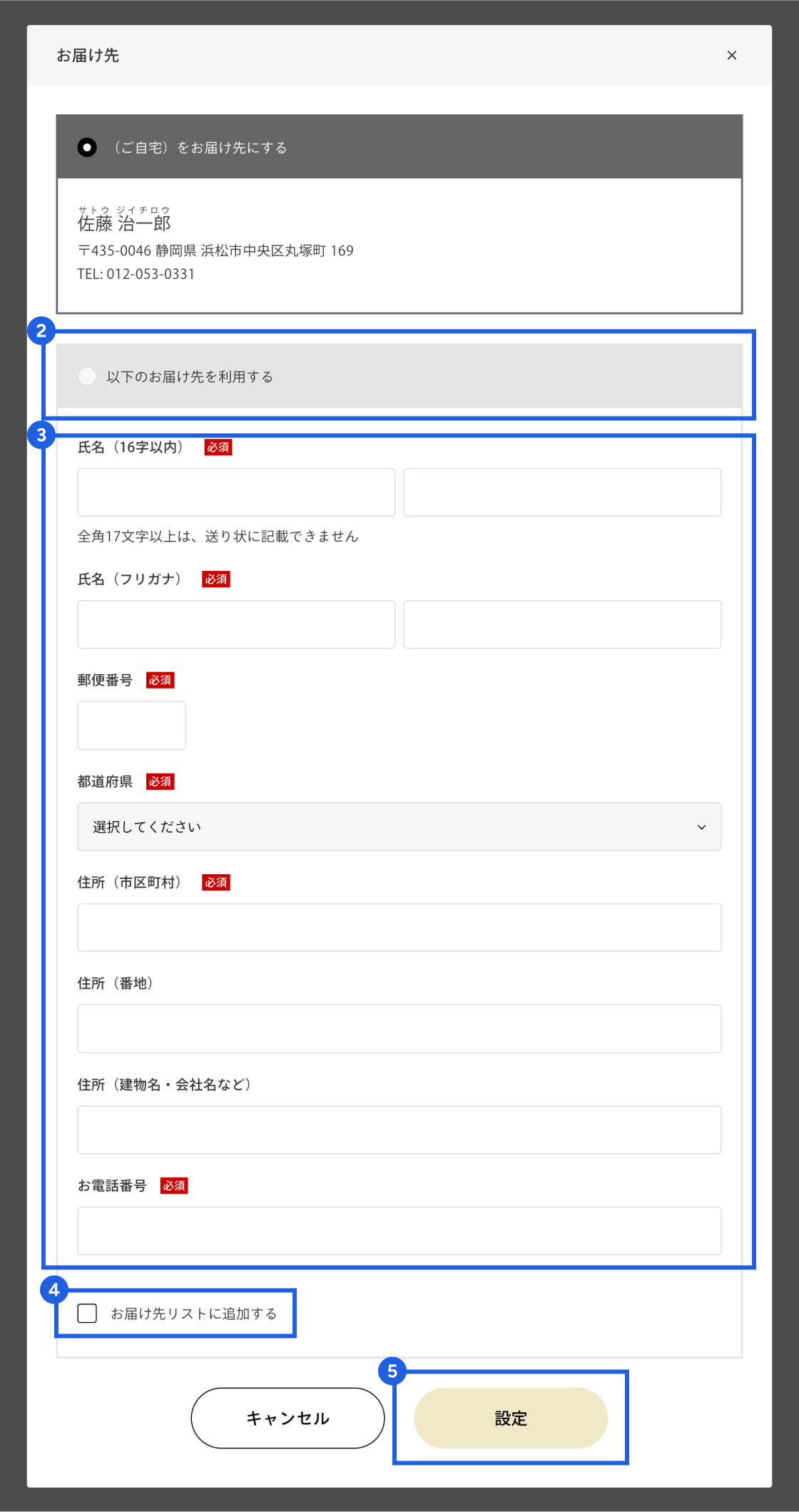Viewport: 799px width, 1512px height.
Task: Click the 郵便番号 input box
Action: point(131,725)
